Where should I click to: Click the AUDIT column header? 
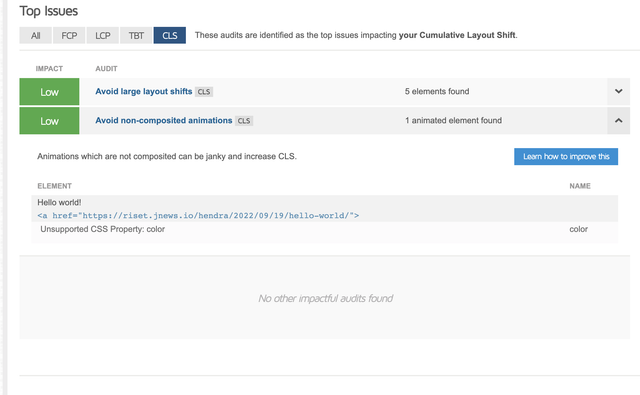[106, 69]
